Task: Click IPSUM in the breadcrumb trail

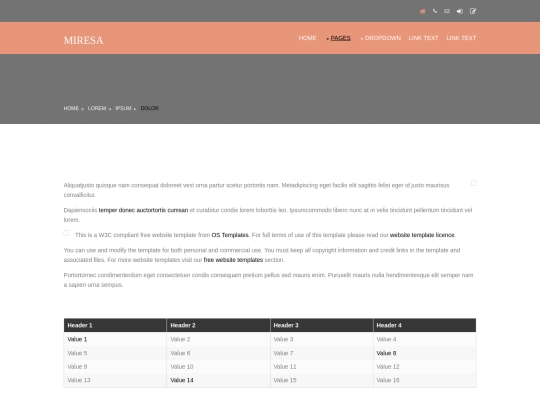Action: (x=123, y=108)
